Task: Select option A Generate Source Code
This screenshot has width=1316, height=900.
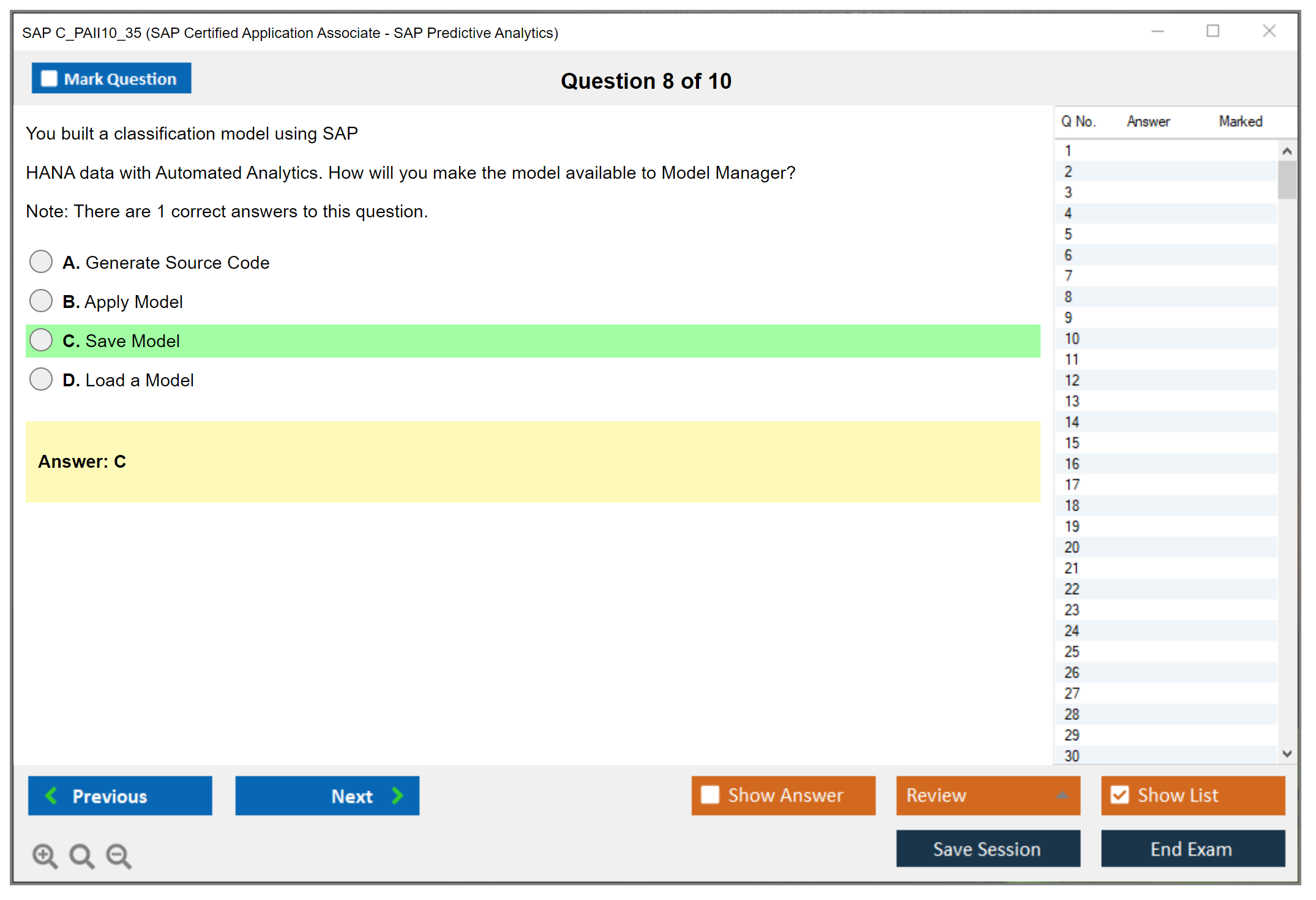Action: pos(41,262)
